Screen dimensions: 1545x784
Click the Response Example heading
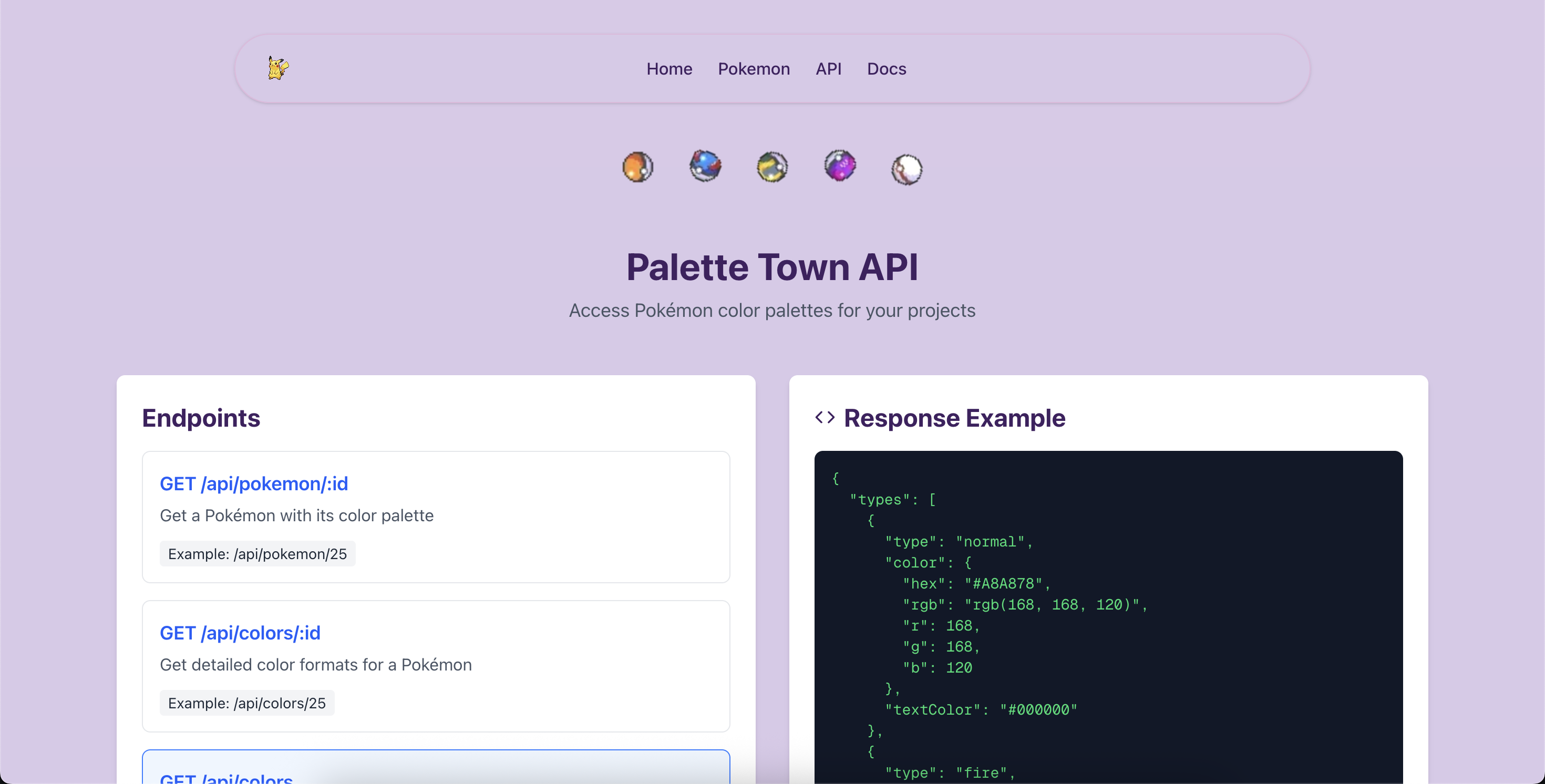tap(954, 418)
